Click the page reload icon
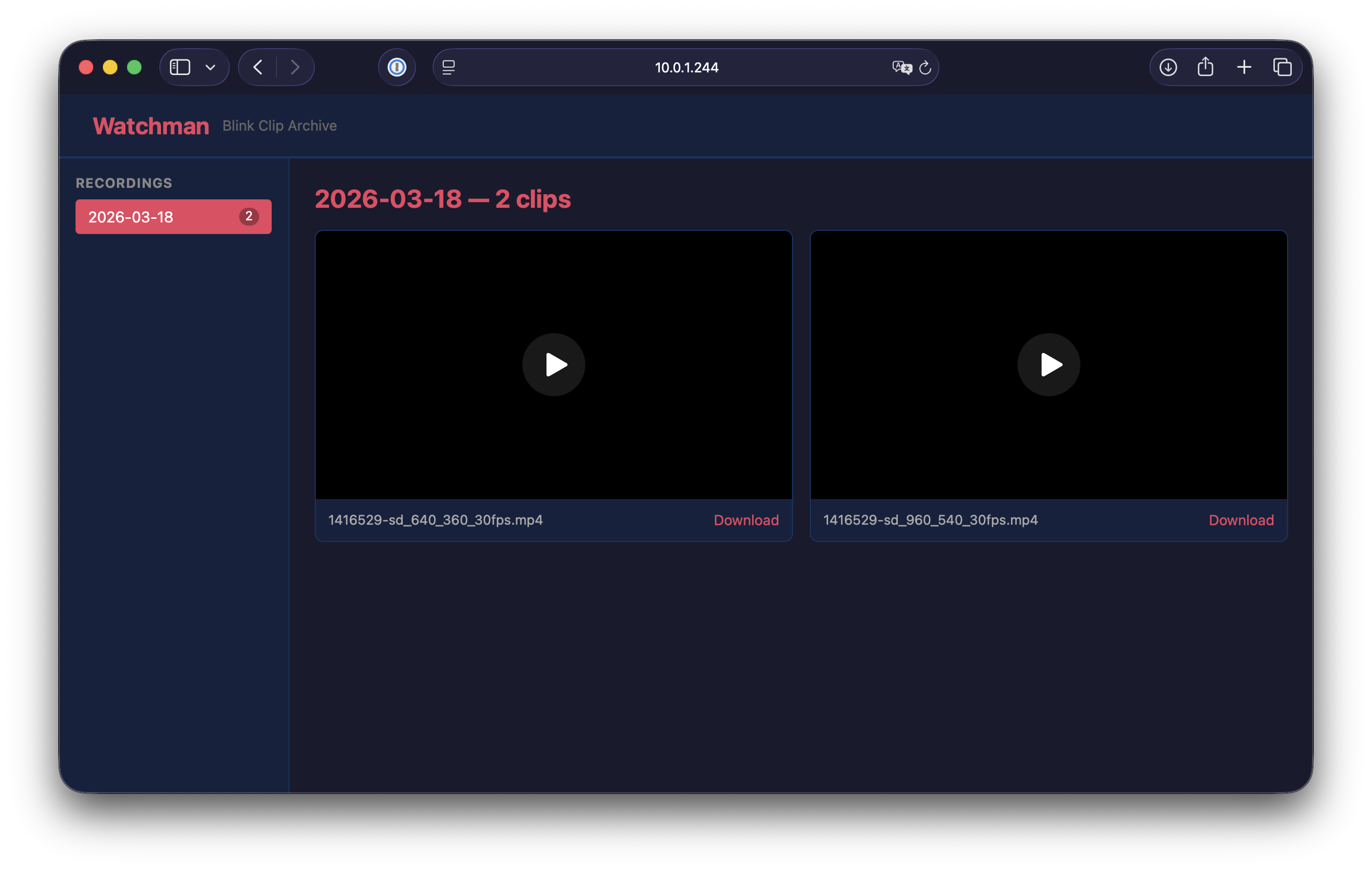1372x871 pixels. coord(924,67)
